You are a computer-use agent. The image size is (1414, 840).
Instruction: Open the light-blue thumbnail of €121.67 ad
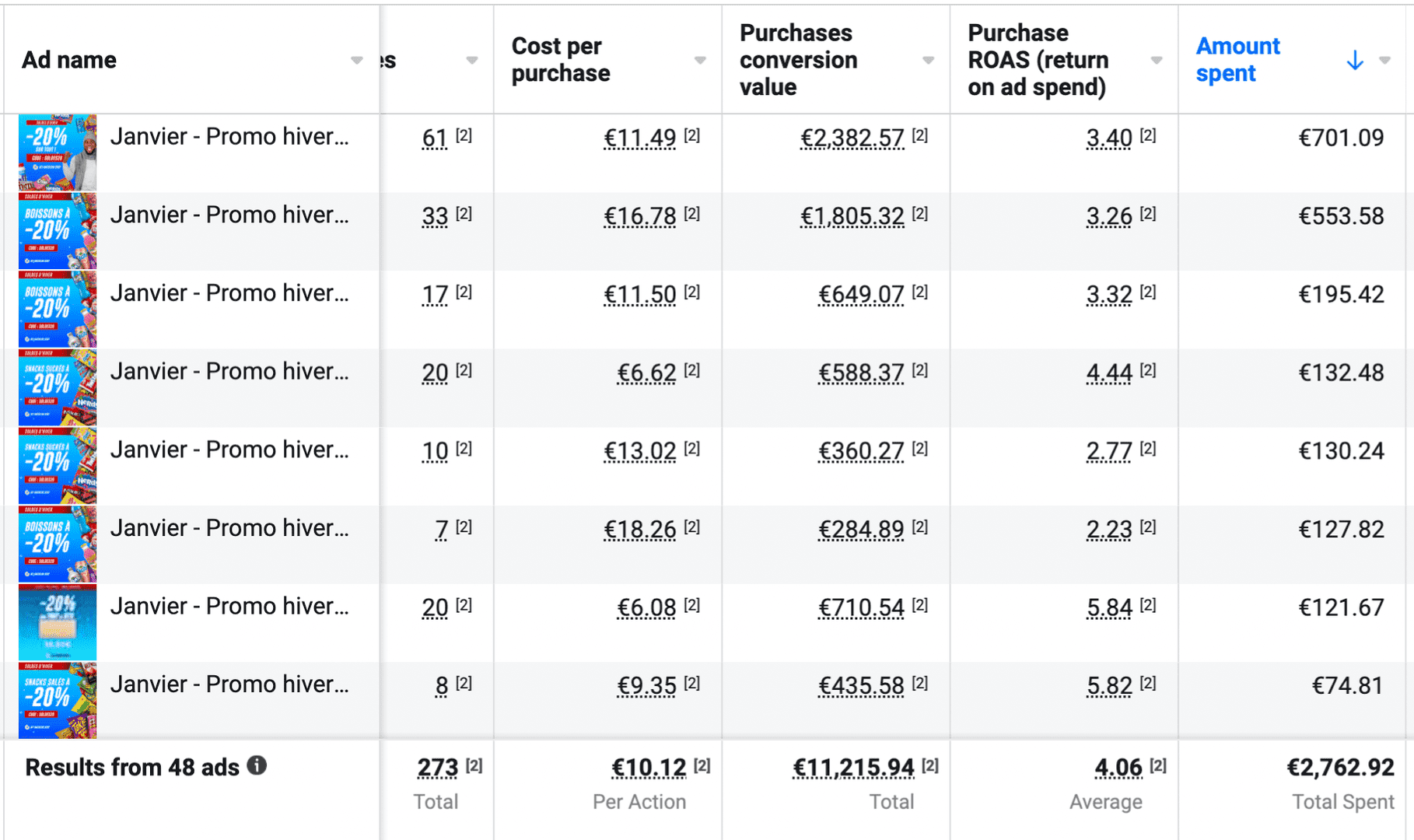[x=58, y=622]
